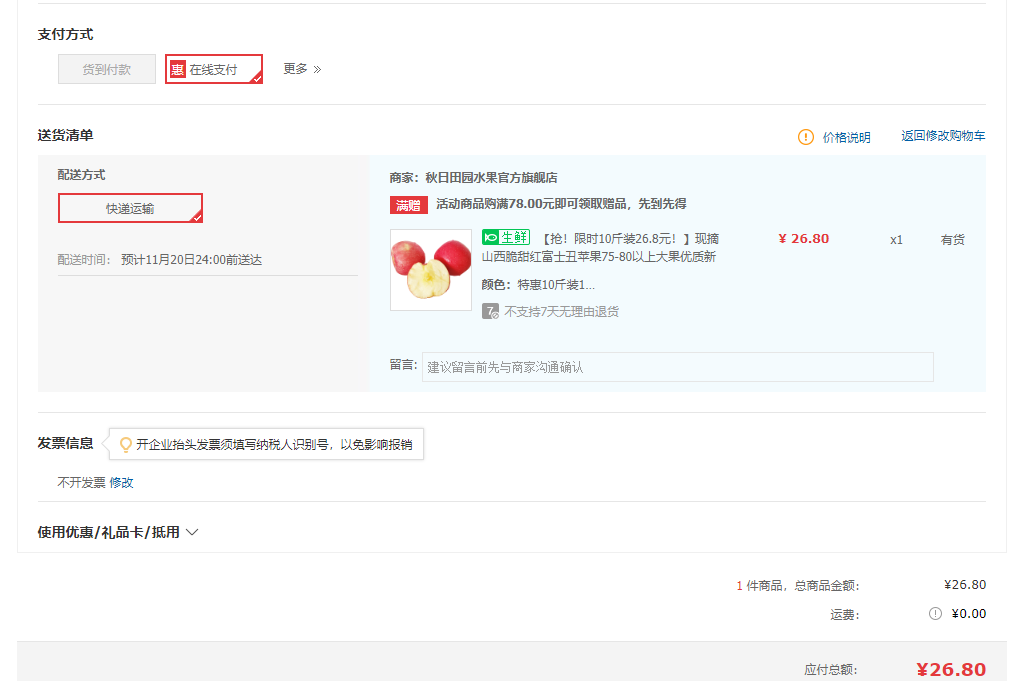Click the 特惠10斤装1... color spec text
Screen dimensions: 1027x681
tap(556, 285)
